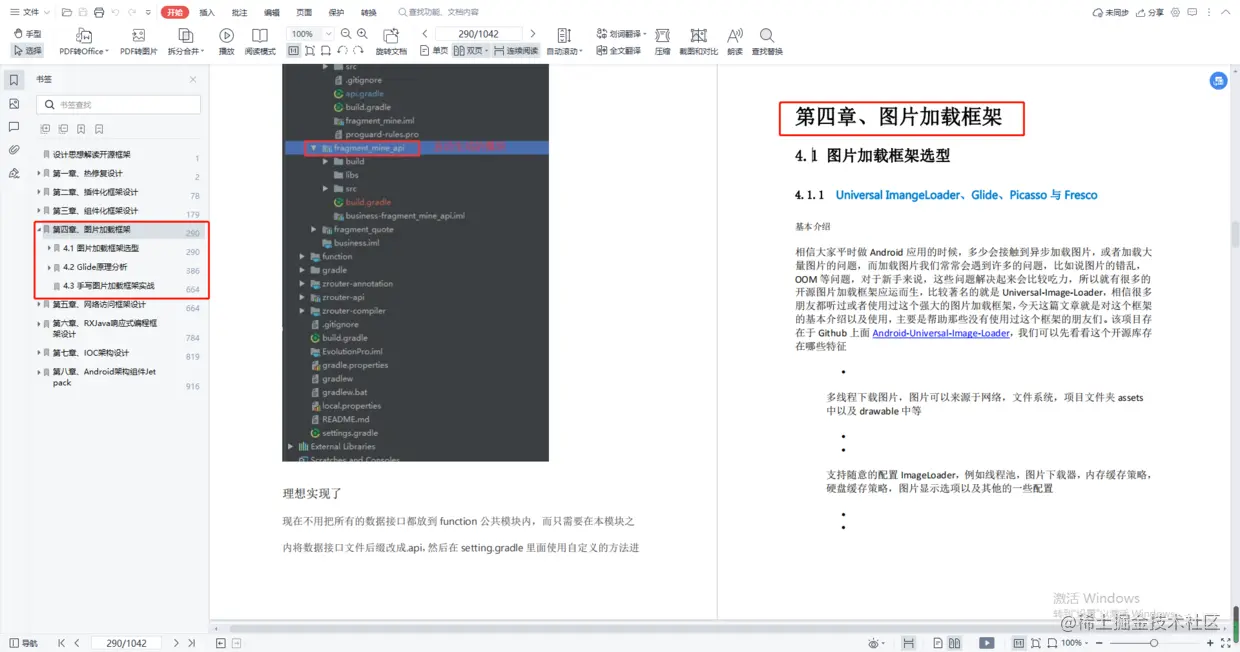Enter 阅读模式 reading mode
Image resolution: width=1240 pixels, height=652 pixels.
click(260, 42)
